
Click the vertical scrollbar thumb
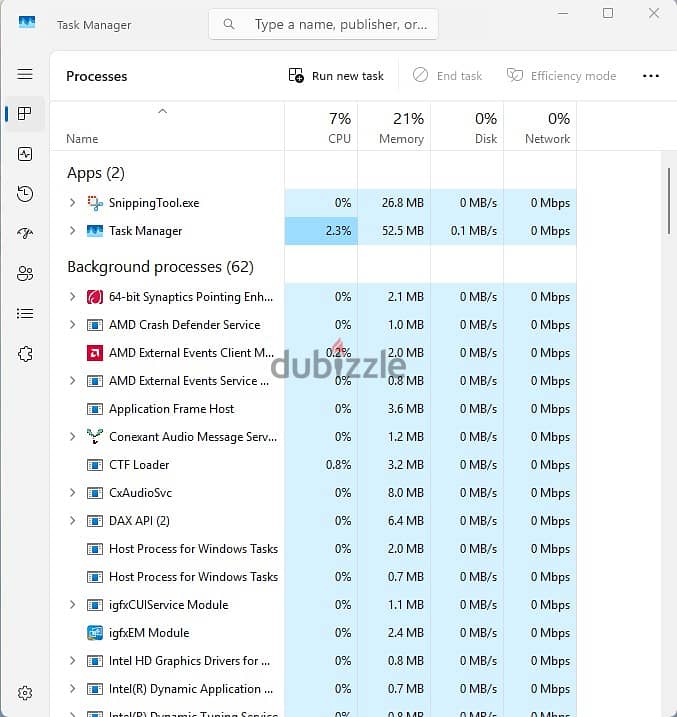pos(669,201)
